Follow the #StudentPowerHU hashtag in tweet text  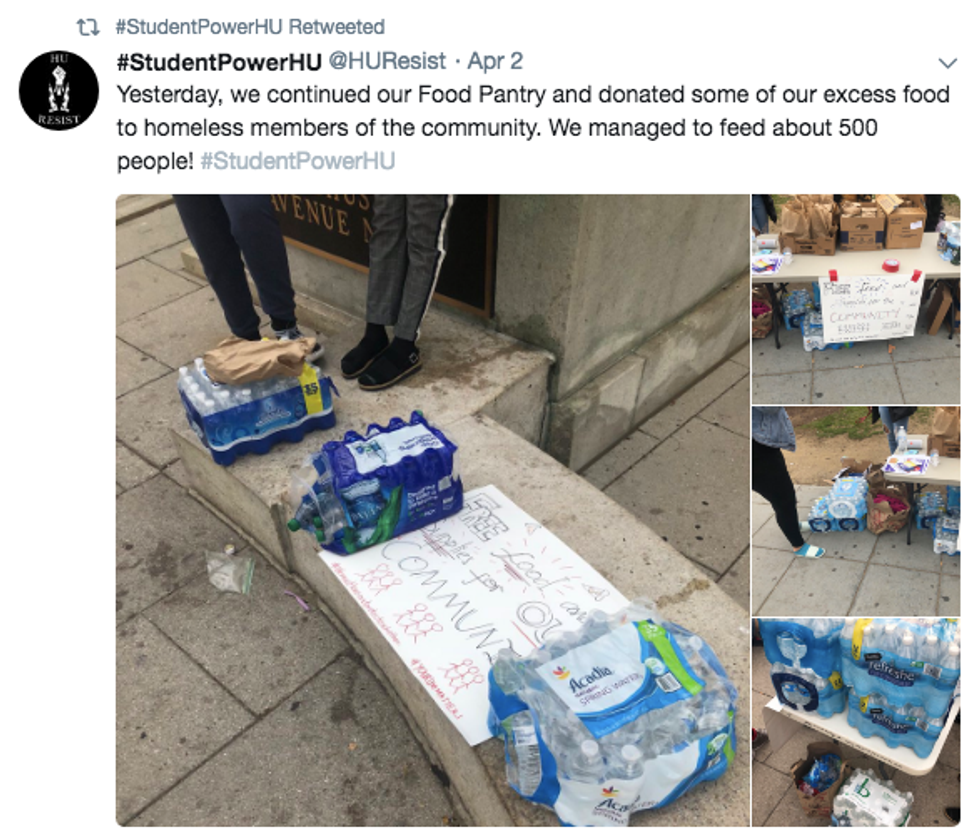(298, 161)
